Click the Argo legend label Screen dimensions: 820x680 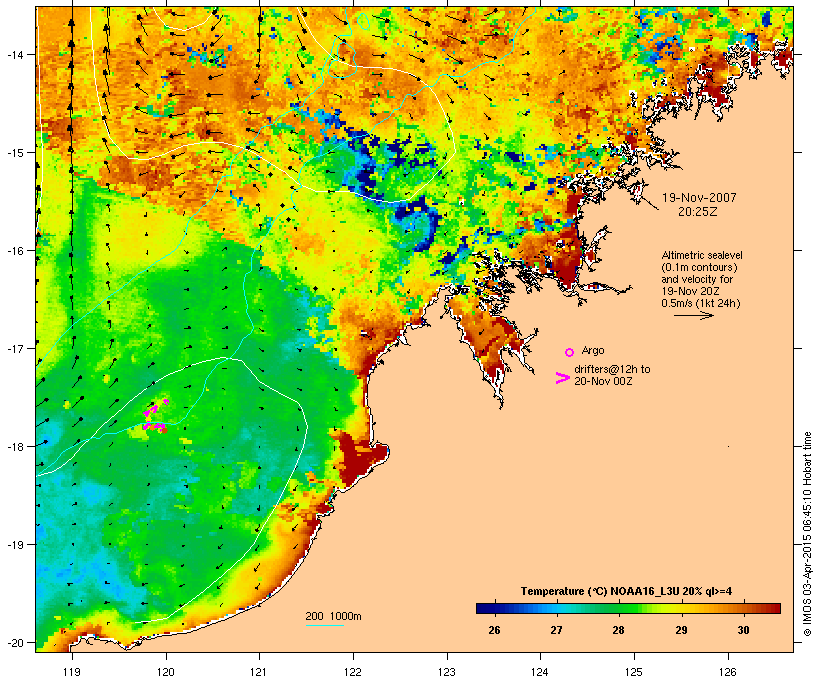593,350
